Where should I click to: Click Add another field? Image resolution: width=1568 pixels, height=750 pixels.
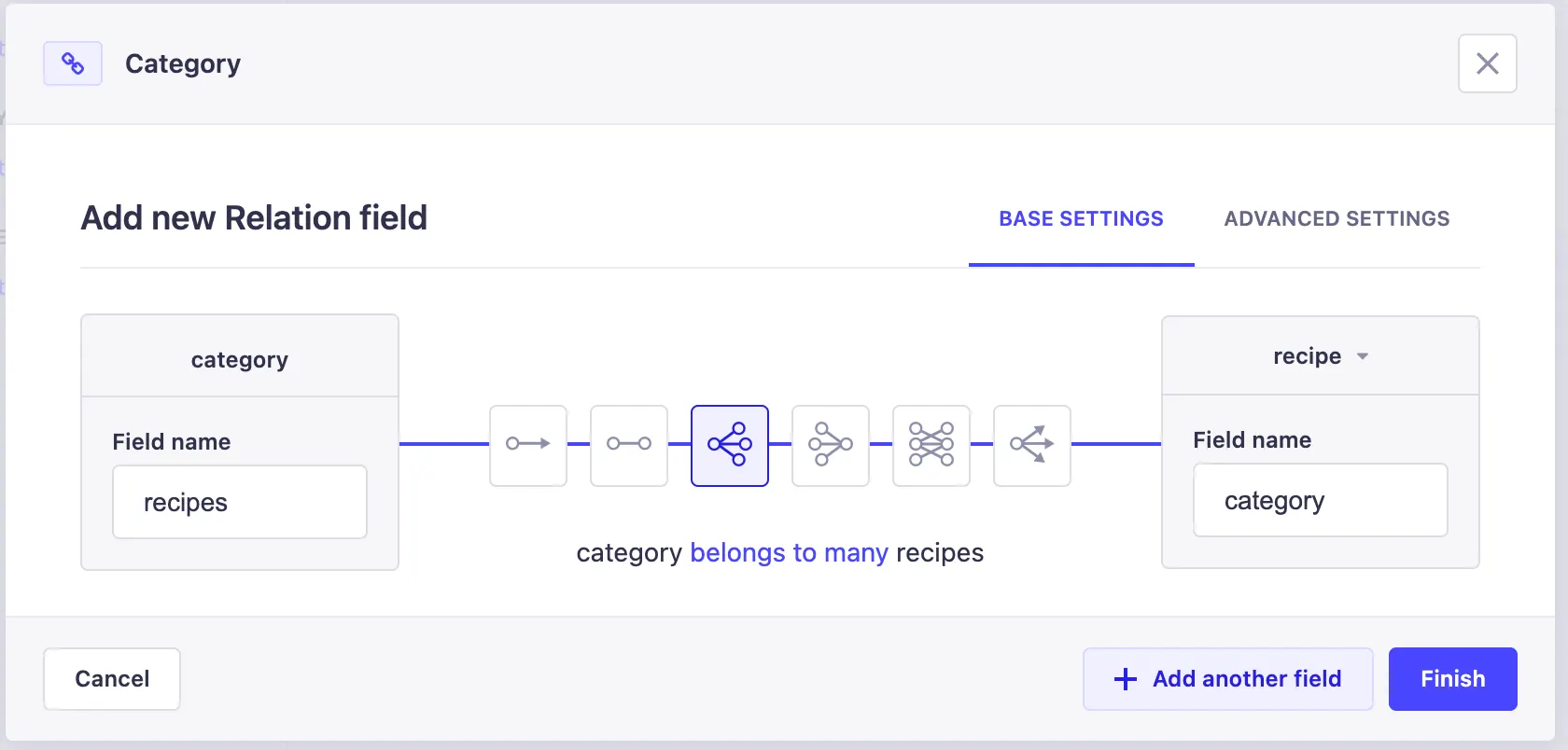(1227, 678)
